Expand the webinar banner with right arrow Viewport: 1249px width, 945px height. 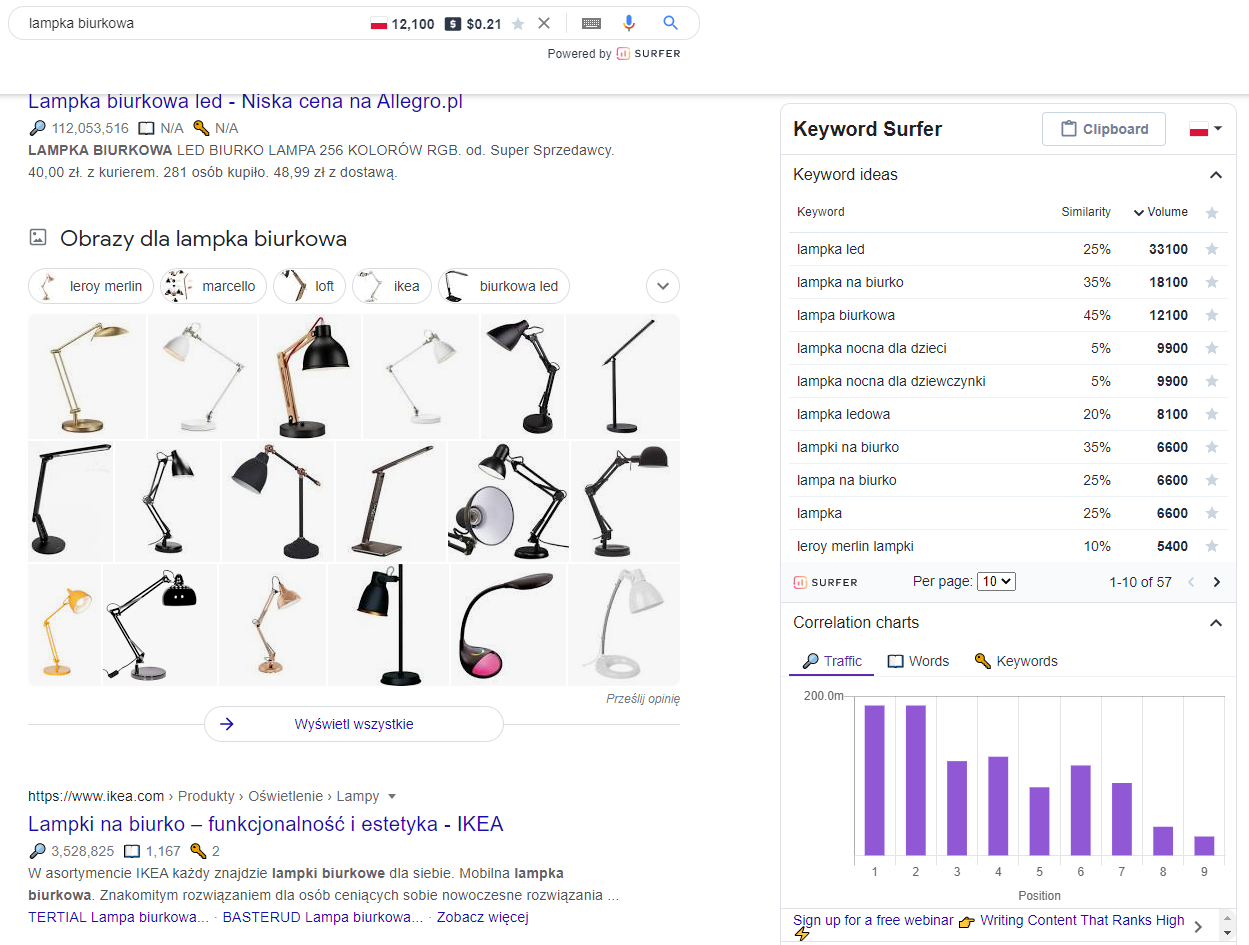coord(1198,927)
